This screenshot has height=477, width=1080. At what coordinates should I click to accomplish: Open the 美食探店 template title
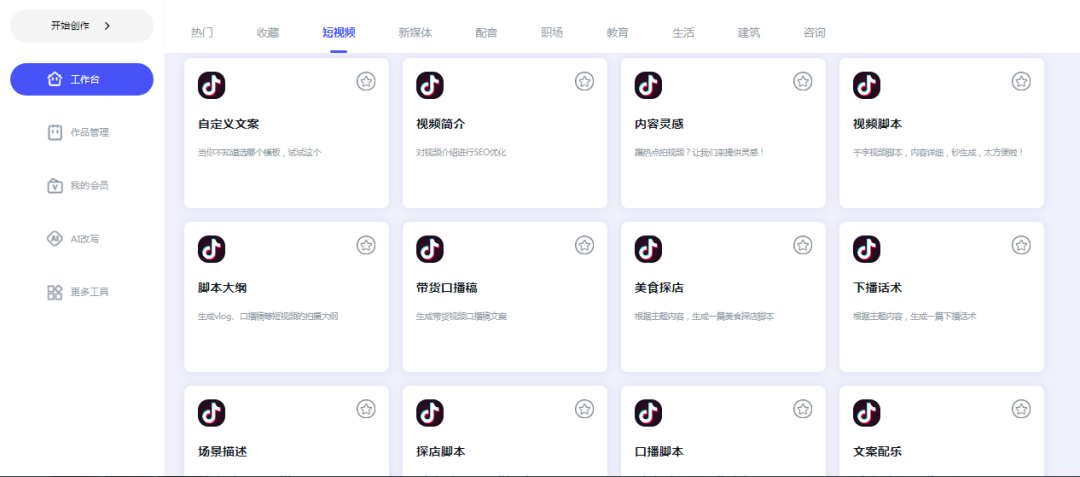tap(659, 288)
